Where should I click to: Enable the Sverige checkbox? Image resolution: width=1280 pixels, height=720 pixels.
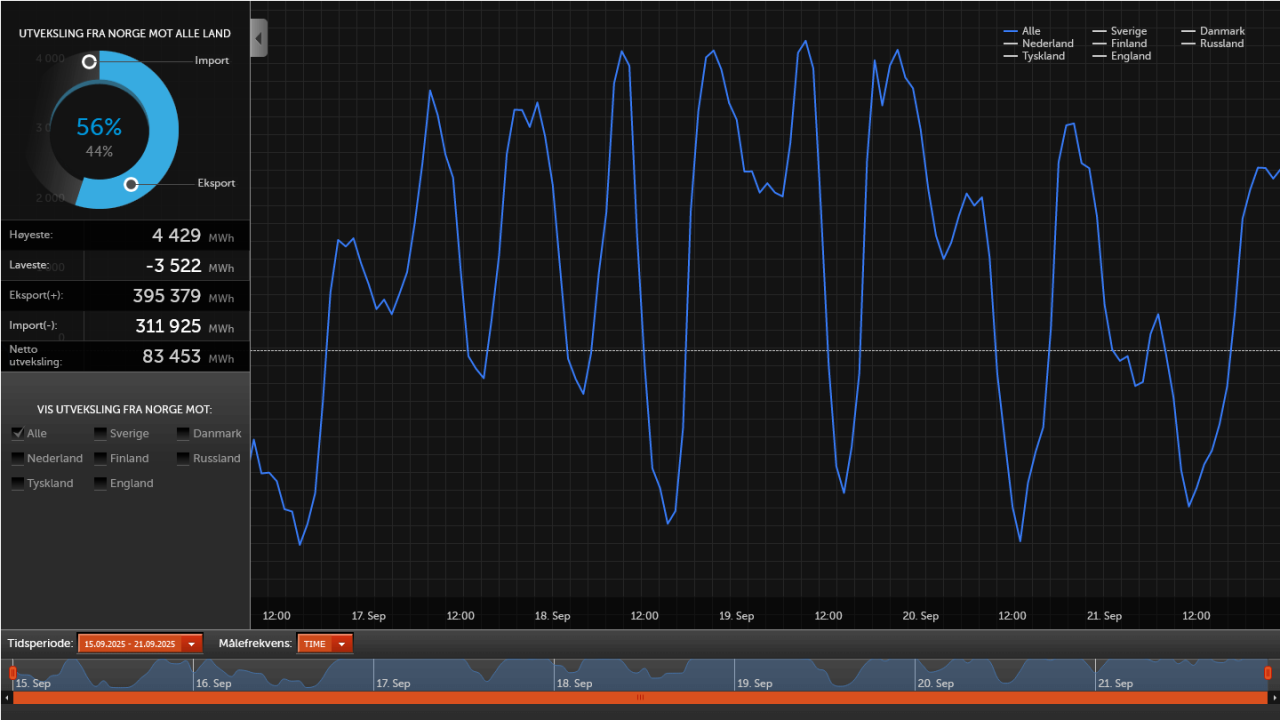pos(99,433)
